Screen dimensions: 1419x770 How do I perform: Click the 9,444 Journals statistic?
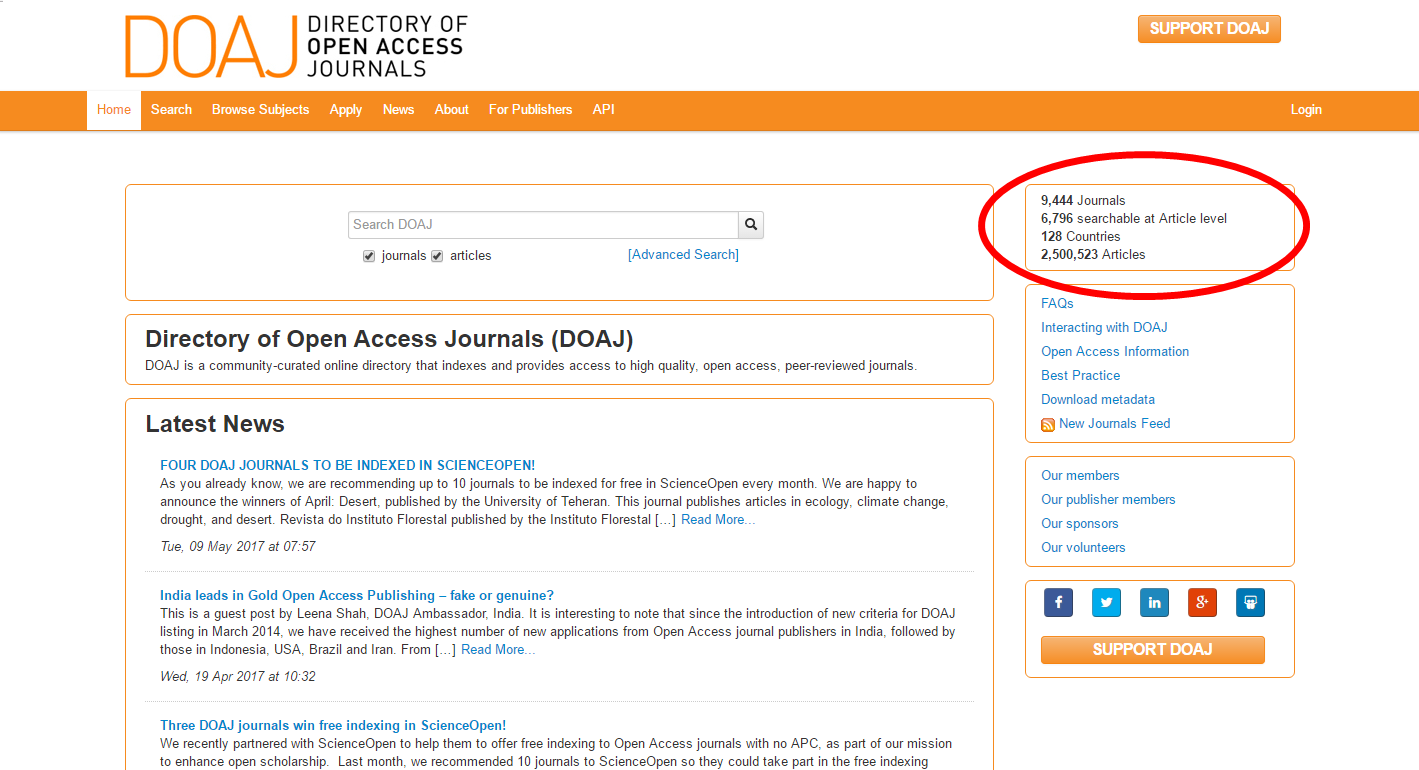pyautogui.click(x=1083, y=201)
